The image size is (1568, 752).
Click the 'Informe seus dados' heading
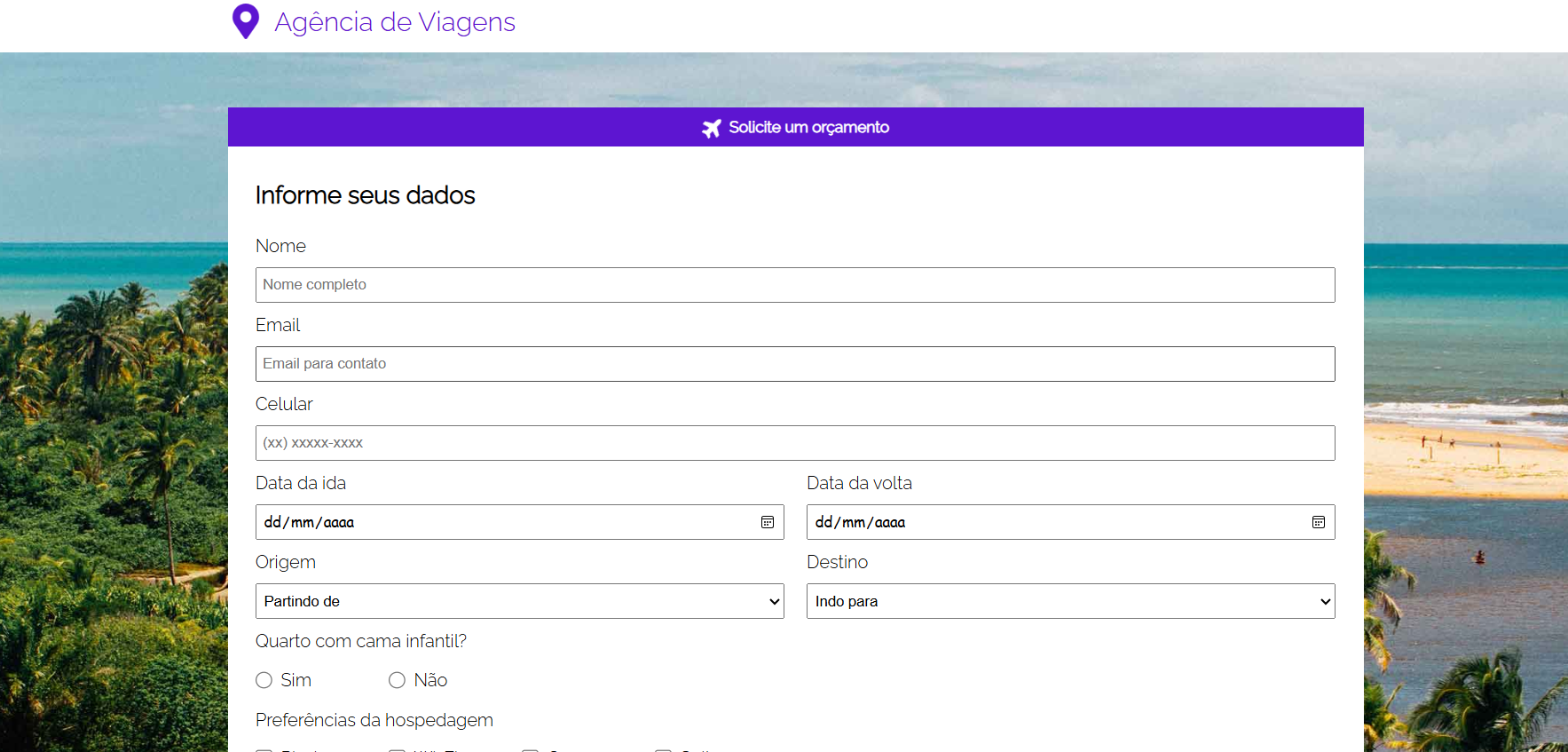pos(366,195)
